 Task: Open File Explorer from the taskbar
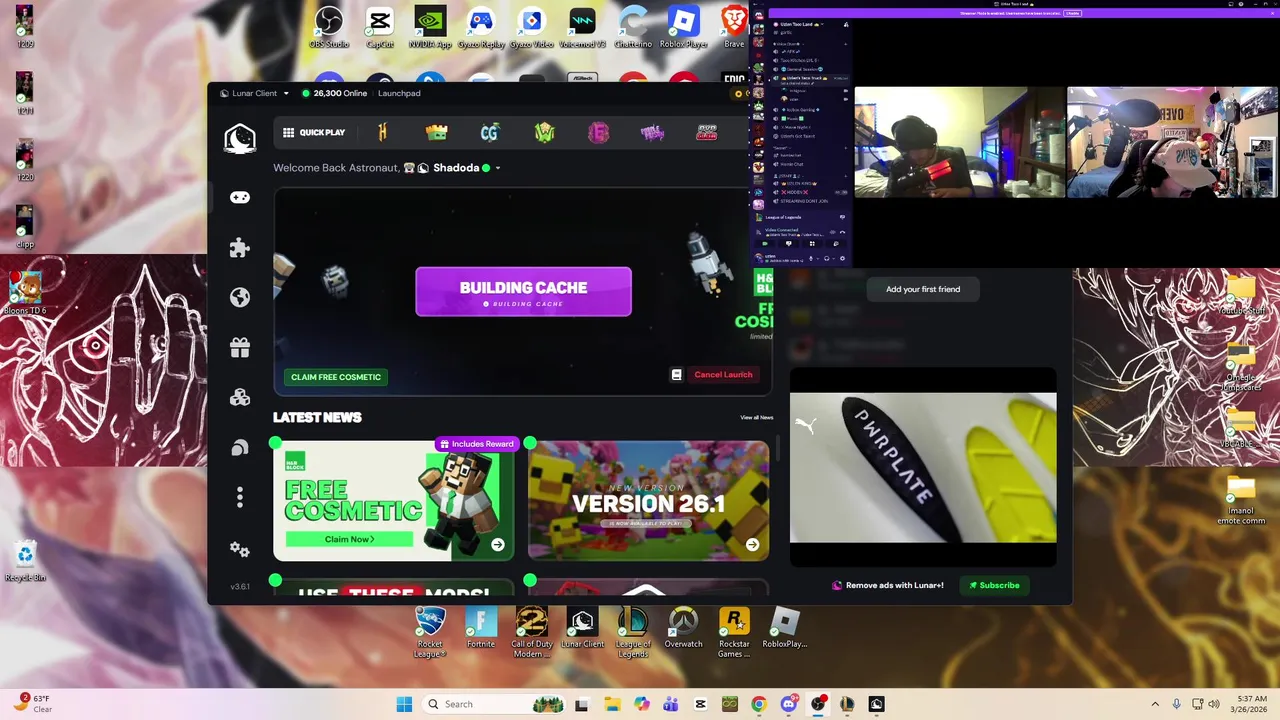tap(611, 704)
